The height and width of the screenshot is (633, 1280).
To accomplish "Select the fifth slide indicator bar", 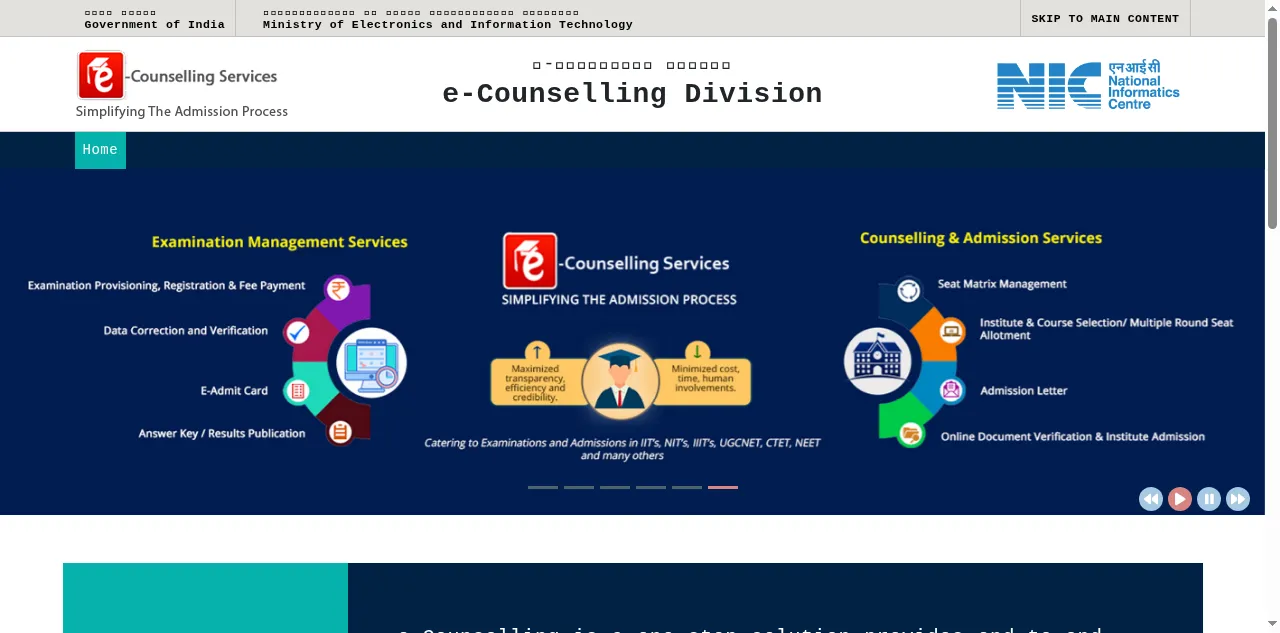I will pos(687,487).
